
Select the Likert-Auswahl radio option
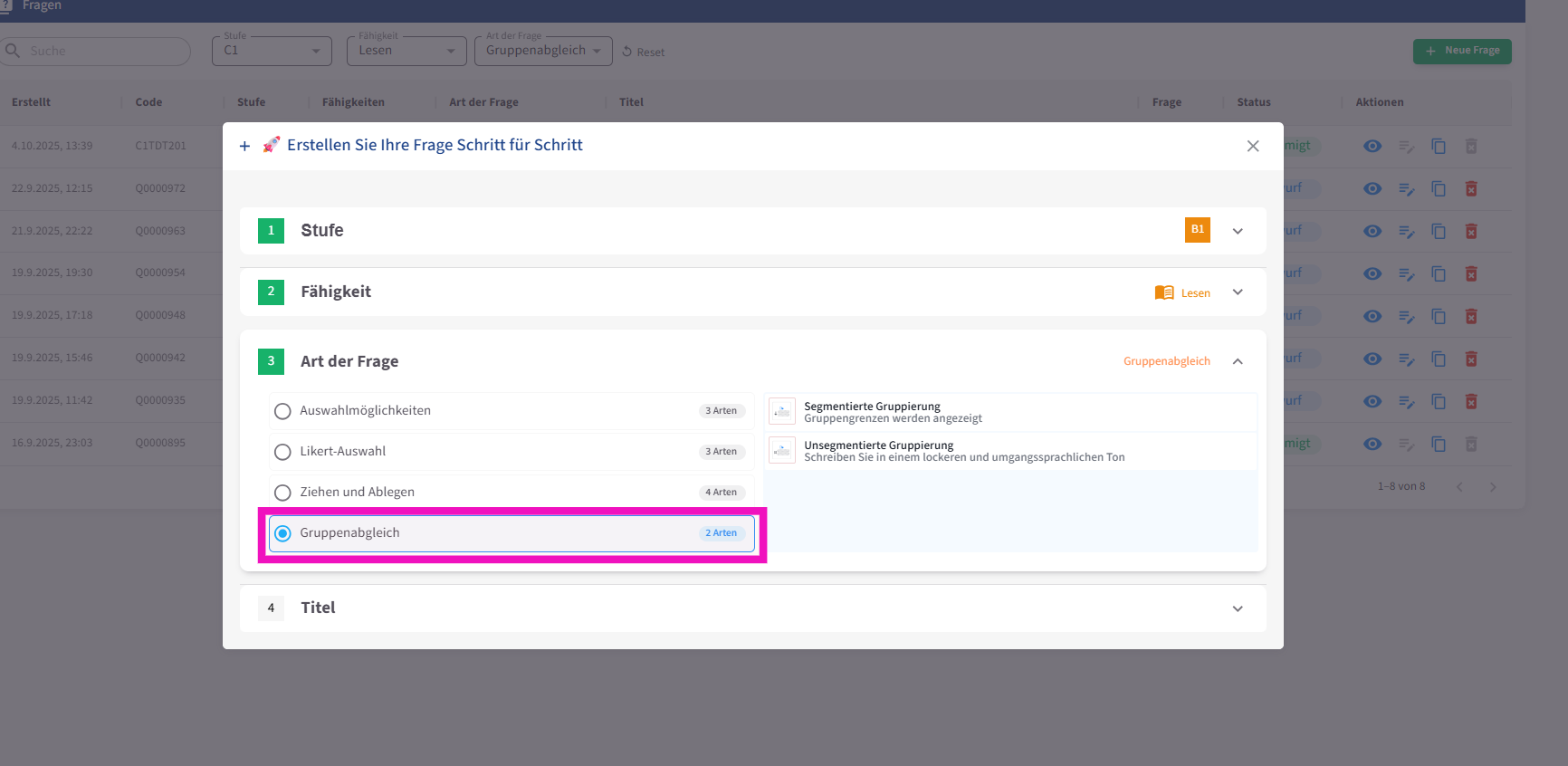point(282,452)
